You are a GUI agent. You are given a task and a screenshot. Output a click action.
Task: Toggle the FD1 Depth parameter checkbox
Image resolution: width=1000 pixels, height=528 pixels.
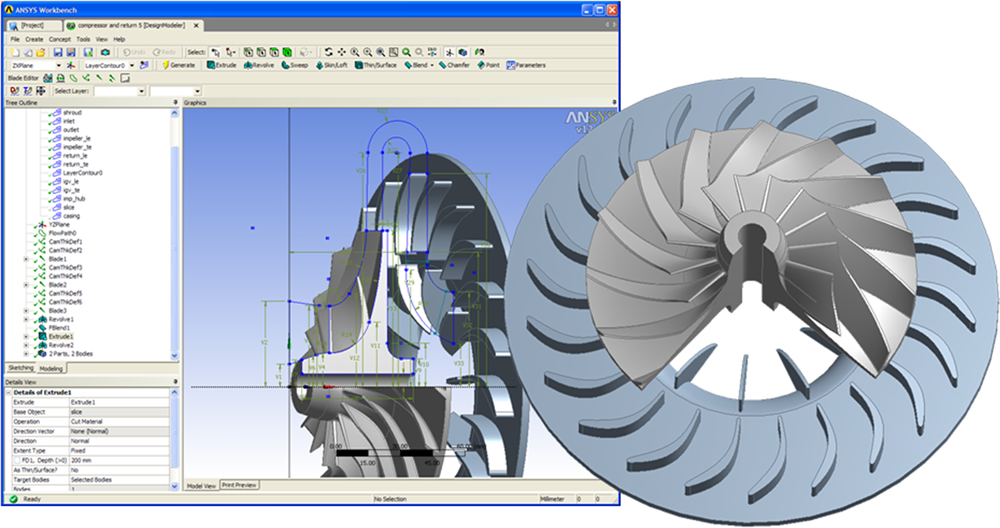[17, 460]
